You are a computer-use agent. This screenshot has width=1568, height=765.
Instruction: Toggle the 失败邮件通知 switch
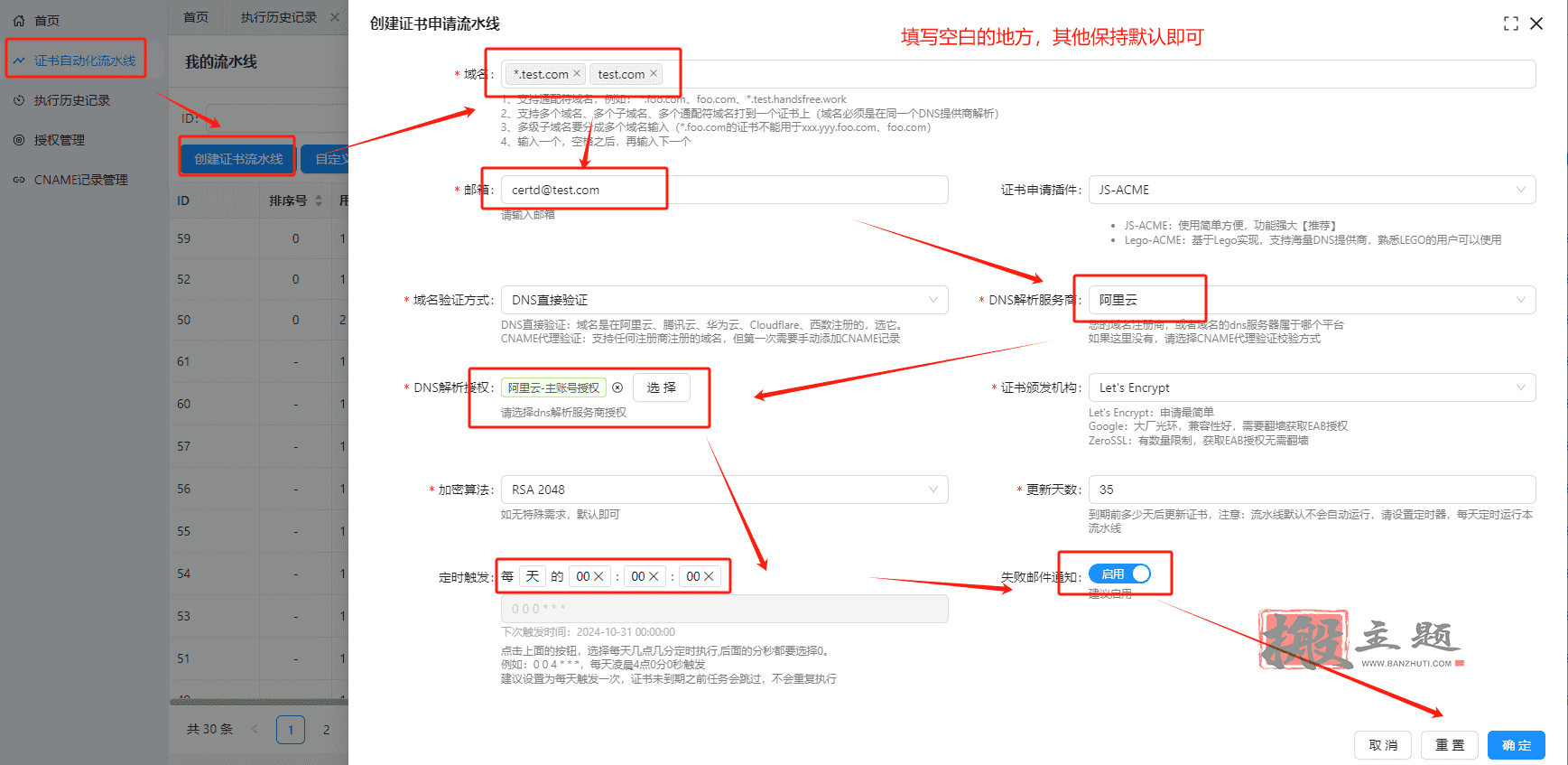point(1119,574)
